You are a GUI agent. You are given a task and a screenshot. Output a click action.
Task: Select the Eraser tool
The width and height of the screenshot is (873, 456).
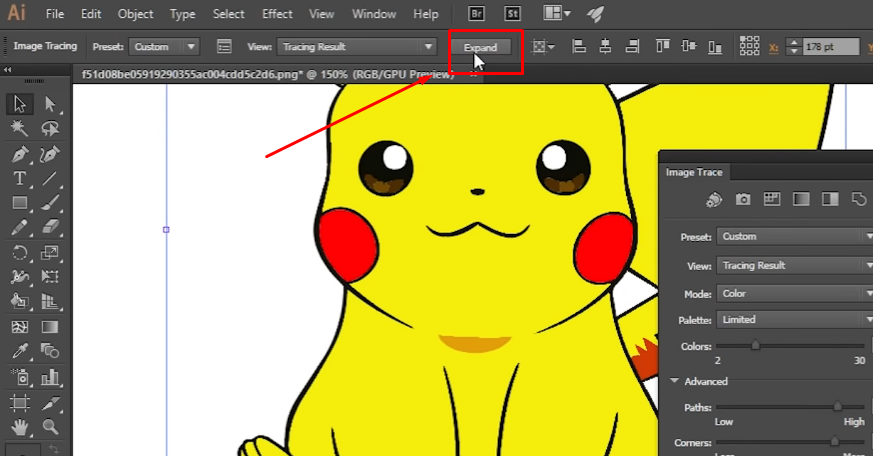click(50, 227)
